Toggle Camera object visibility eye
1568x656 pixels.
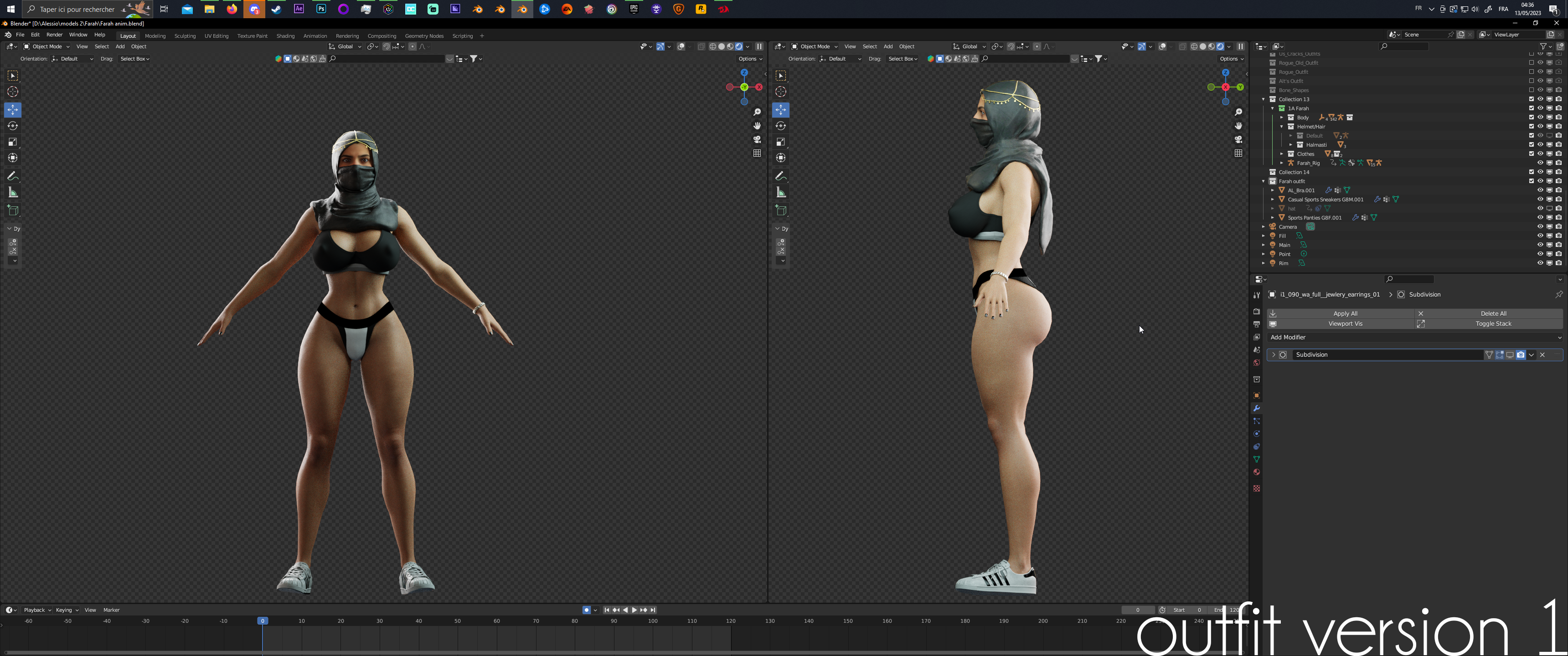[1541, 227]
